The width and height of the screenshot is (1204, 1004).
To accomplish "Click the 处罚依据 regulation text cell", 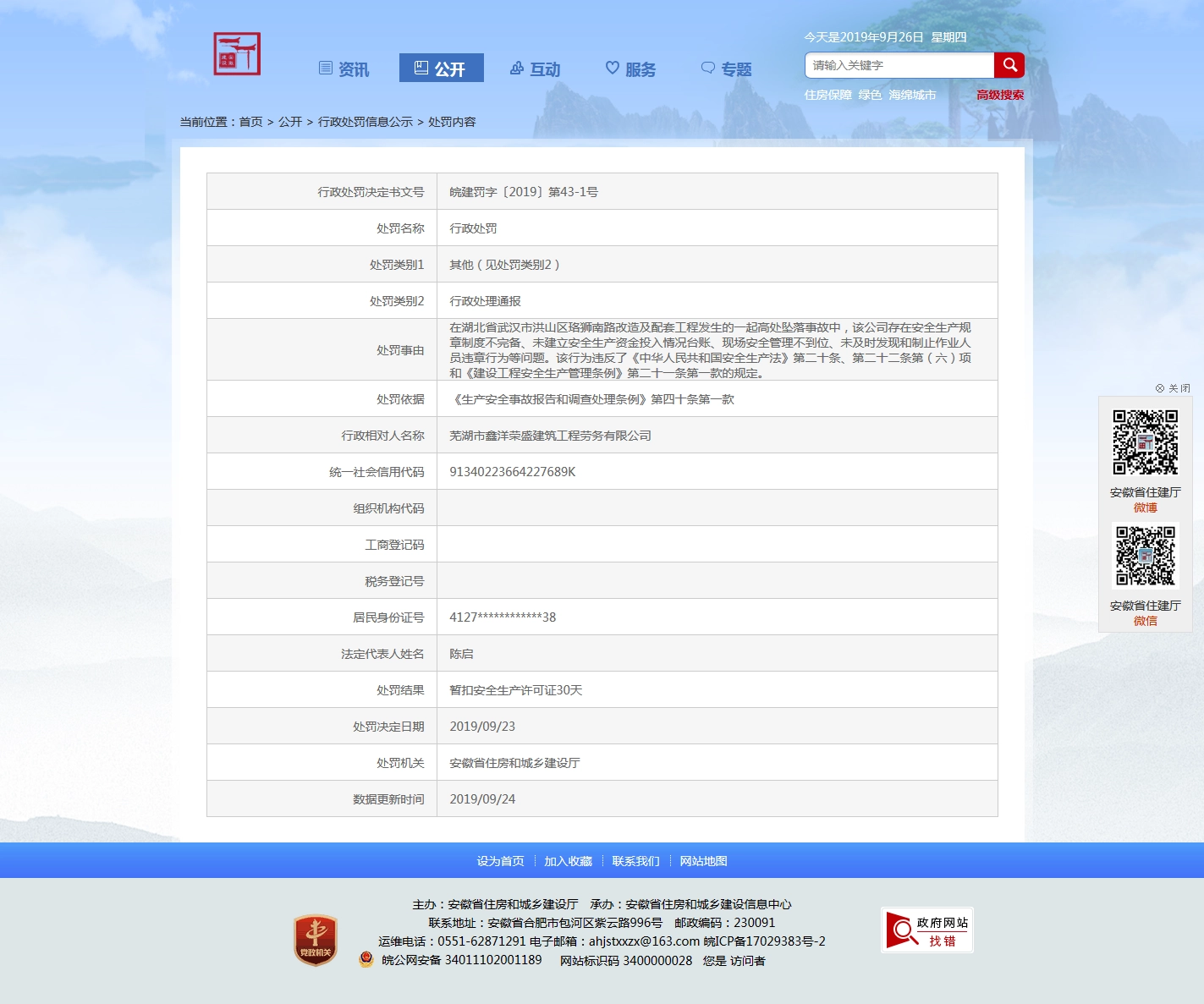I will 717,398.
